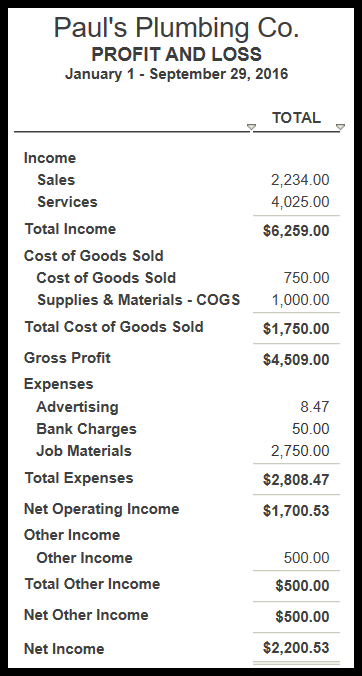Click the report date range line
Viewport: 362px width, 676px height.
(176, 74)
